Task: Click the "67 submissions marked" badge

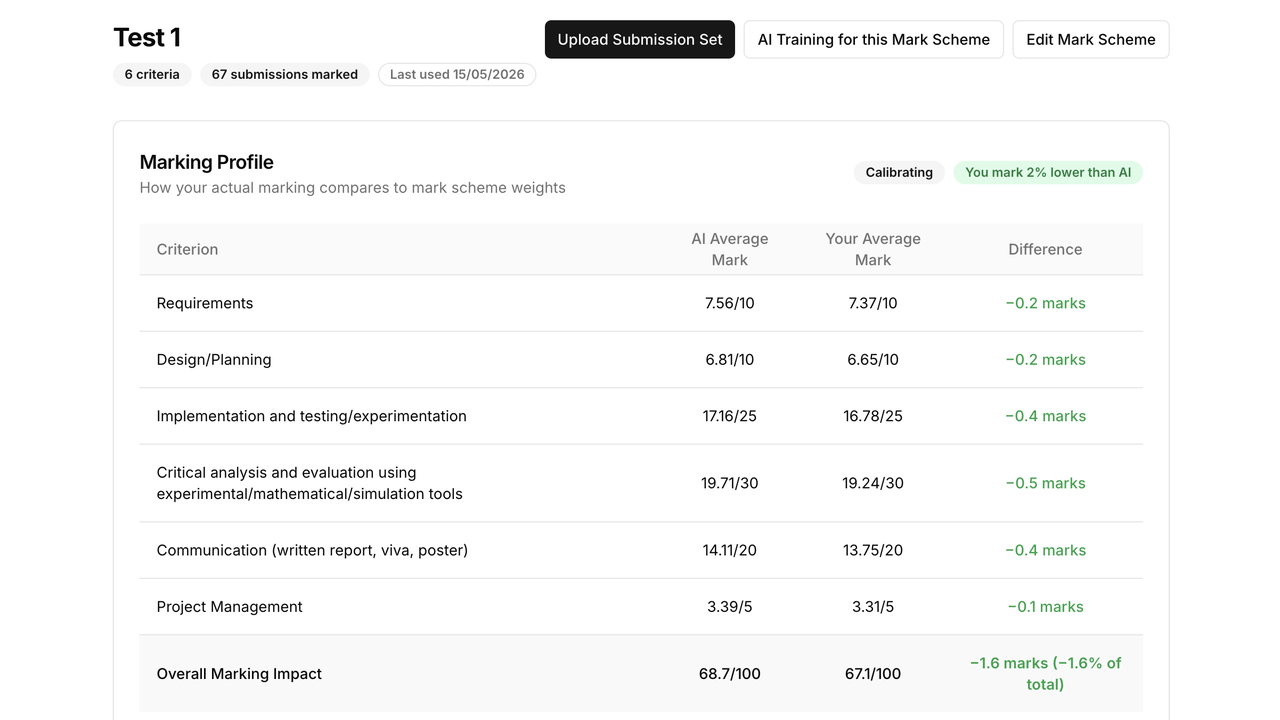Action: (x=285, y=75)
